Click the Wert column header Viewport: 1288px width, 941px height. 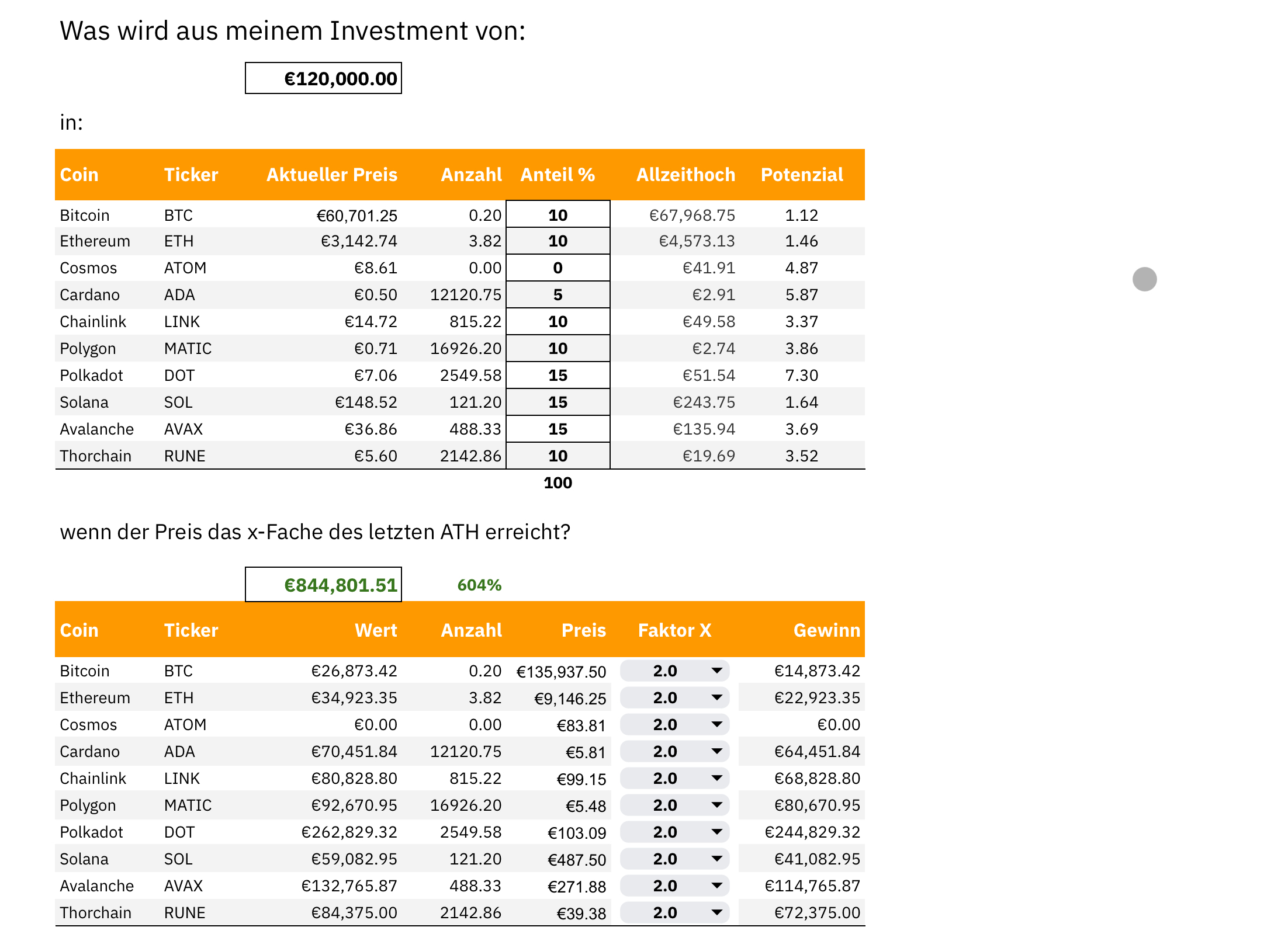point(376,630)
